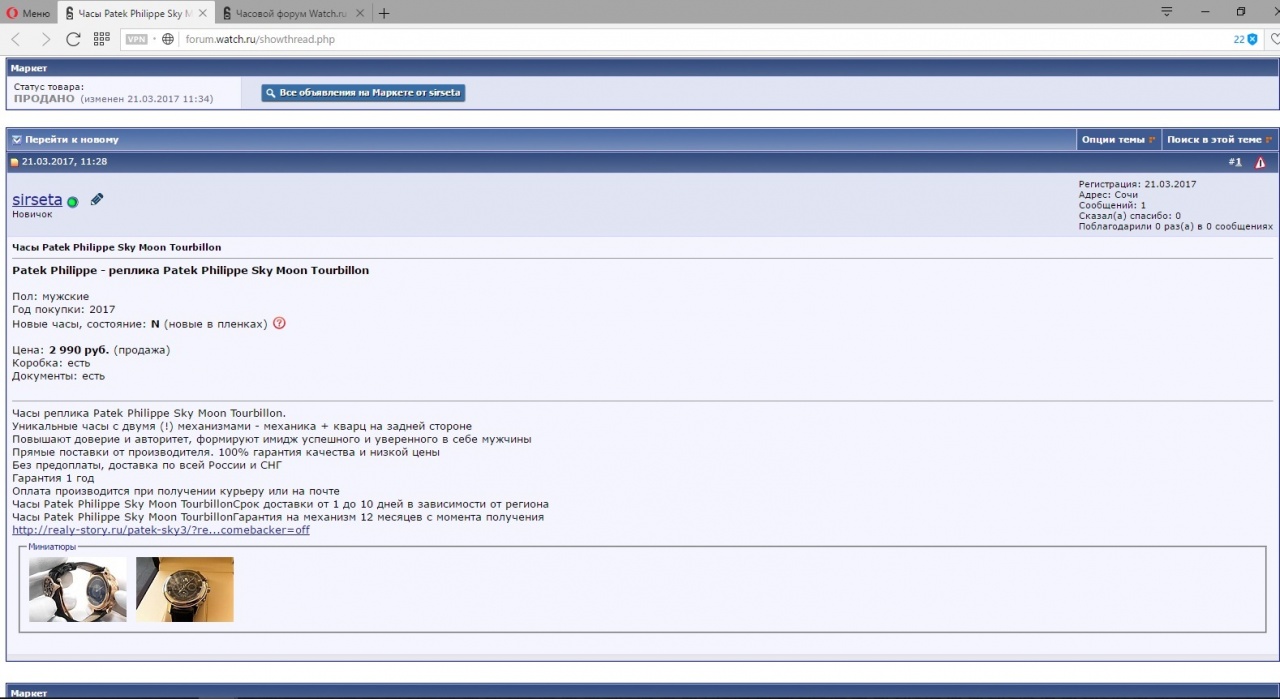Toggle the VPN badge in address bar

pos(137,39)
